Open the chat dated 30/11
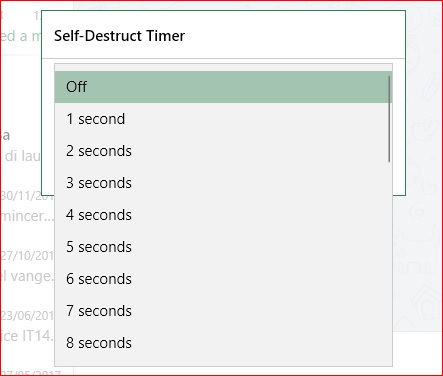The height and width of the screenshot is (376, 443). click(27, 207)
